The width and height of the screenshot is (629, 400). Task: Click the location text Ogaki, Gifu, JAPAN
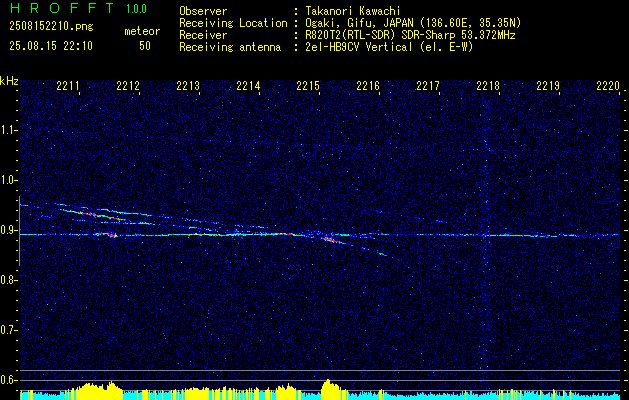(359, 23)
